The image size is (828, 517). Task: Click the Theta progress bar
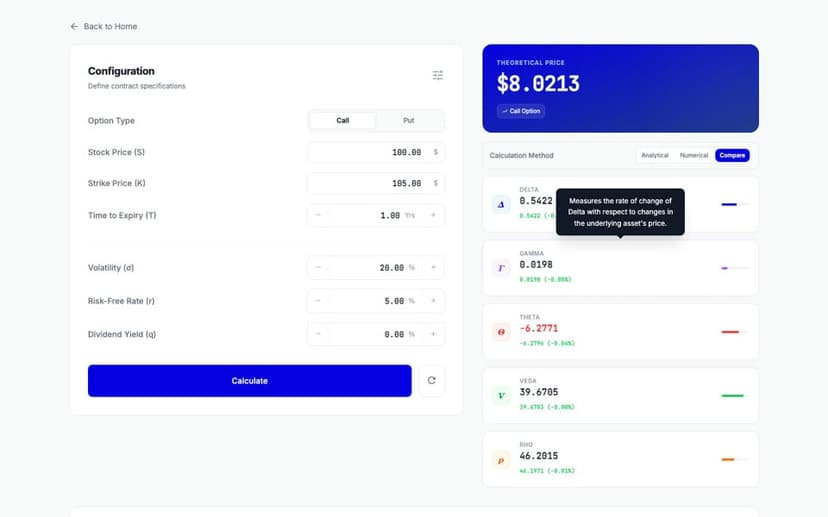click(735, 332)
